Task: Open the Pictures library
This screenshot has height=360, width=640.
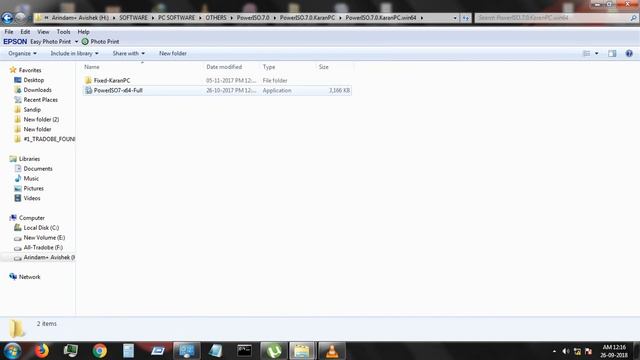Action: (x=33, y=188)
